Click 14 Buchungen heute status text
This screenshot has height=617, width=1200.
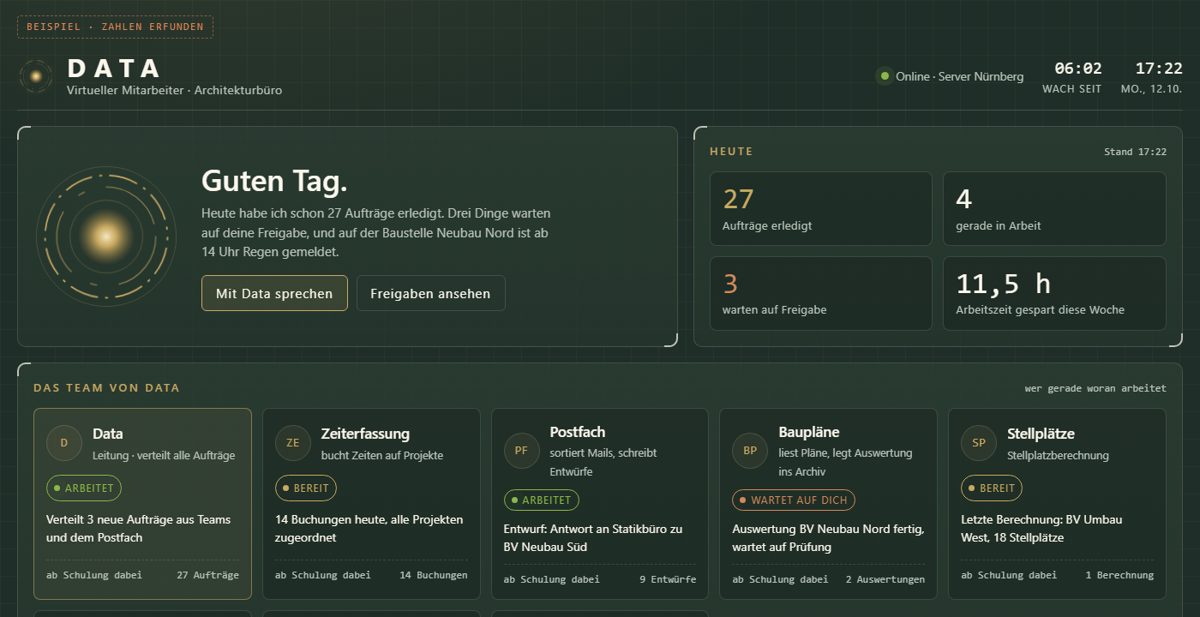coord(369,528)
